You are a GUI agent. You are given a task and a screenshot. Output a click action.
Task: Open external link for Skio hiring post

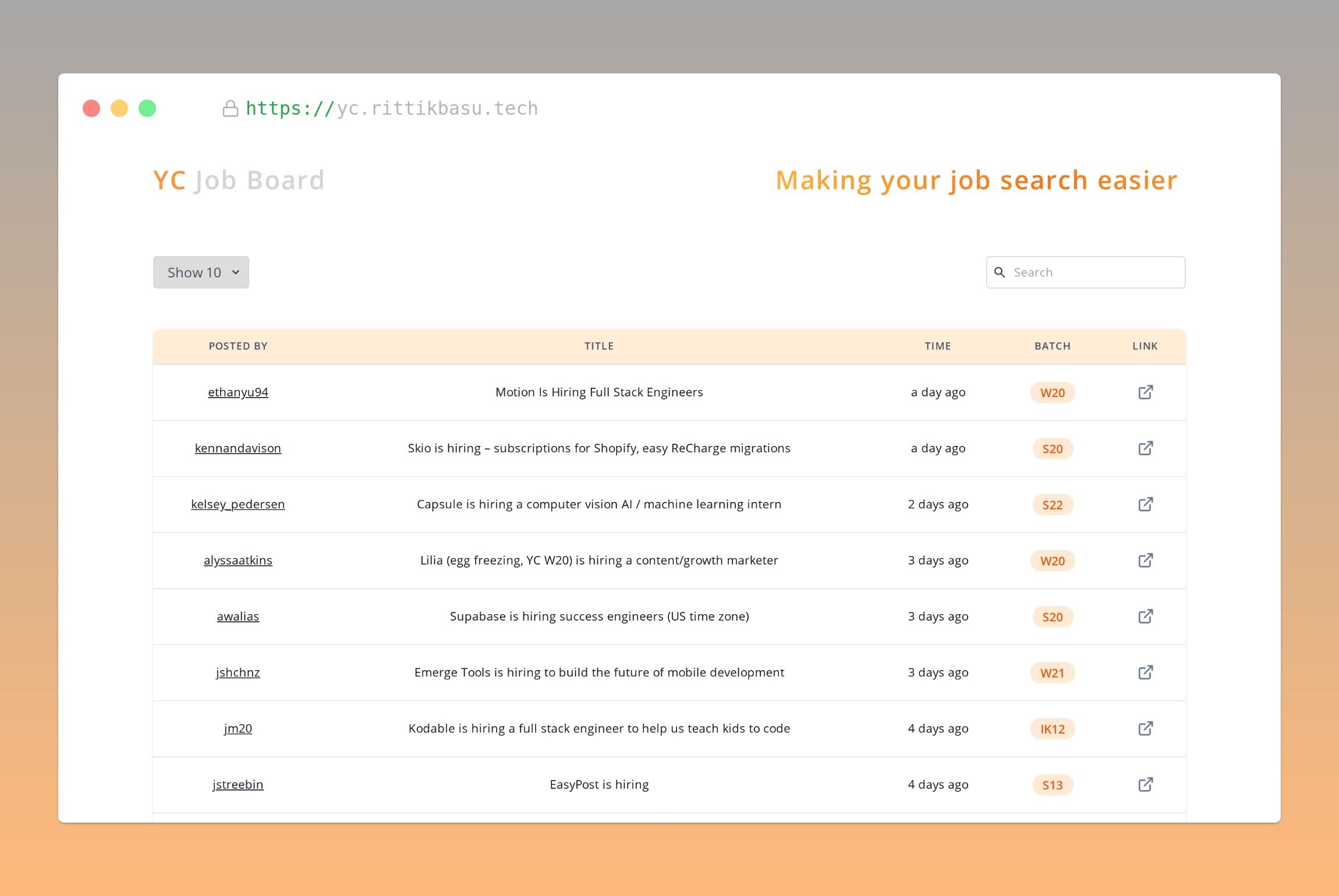coord(1145,447)
